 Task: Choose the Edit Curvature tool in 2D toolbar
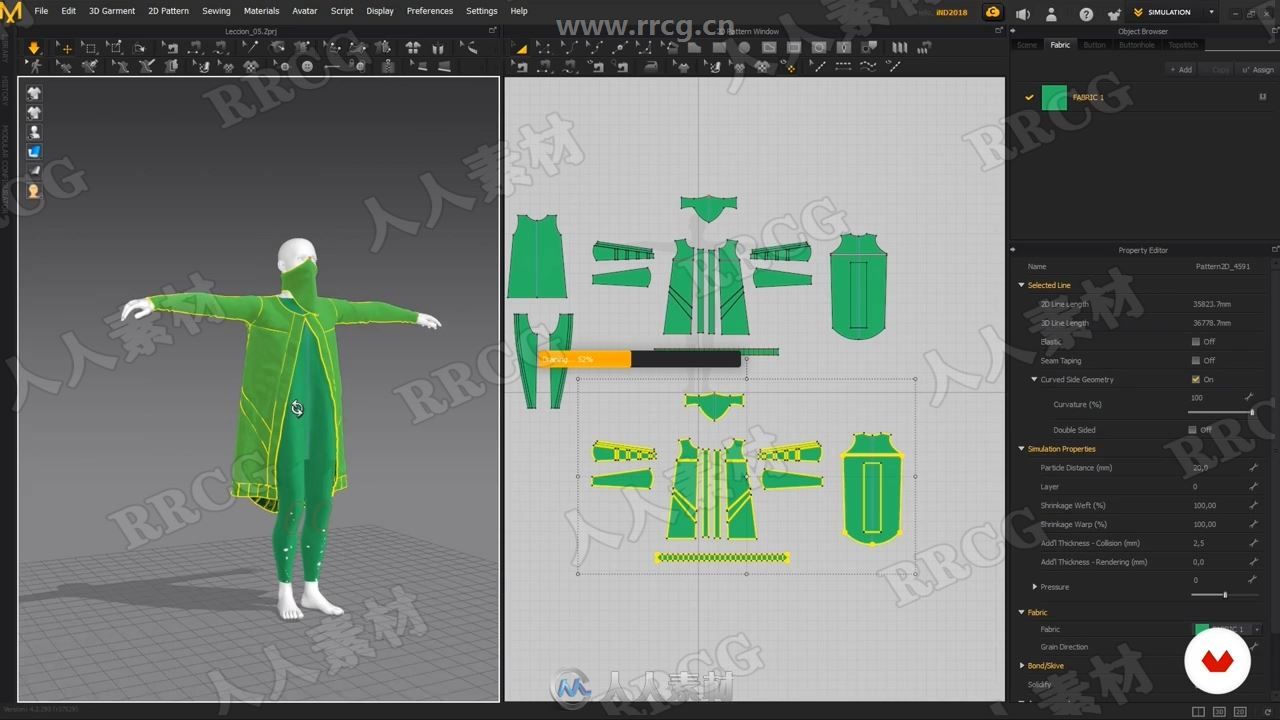click(x=570, y=48)
